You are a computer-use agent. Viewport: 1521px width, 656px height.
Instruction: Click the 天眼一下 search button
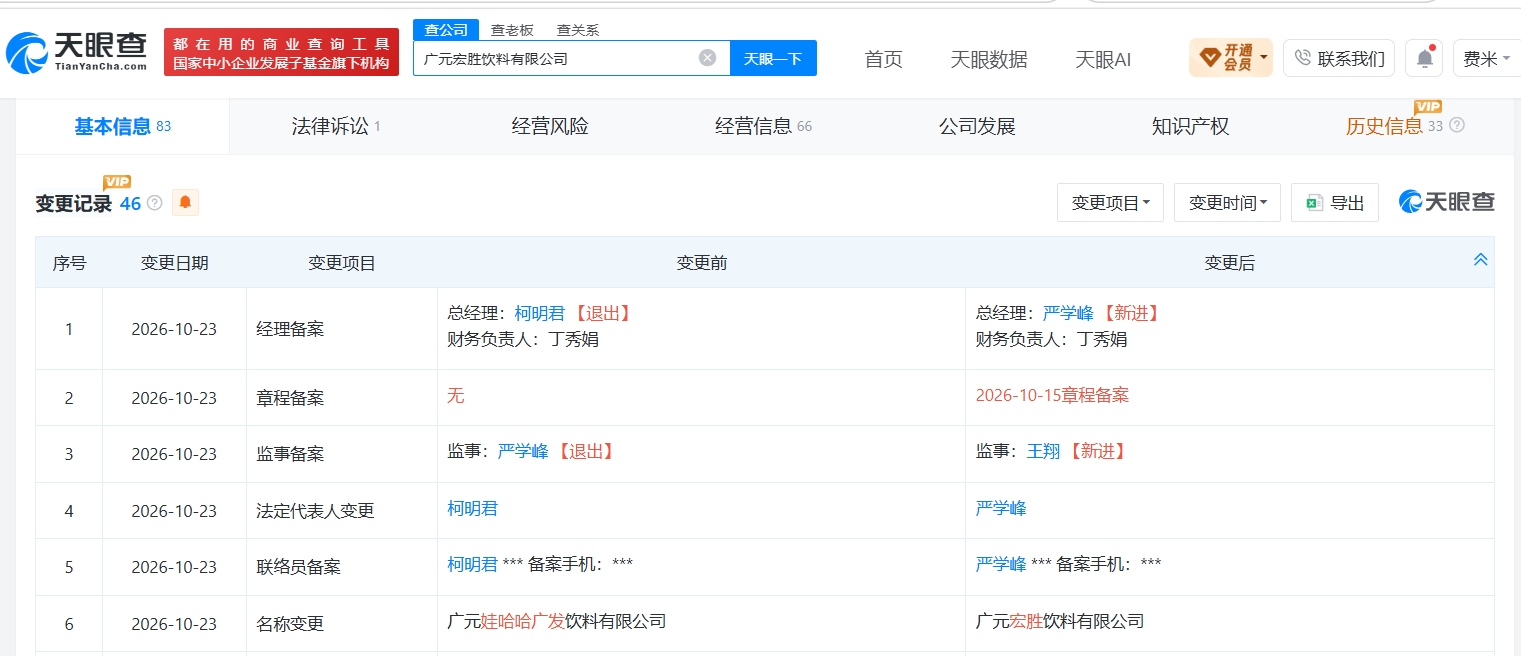click(x=773, y=58)
